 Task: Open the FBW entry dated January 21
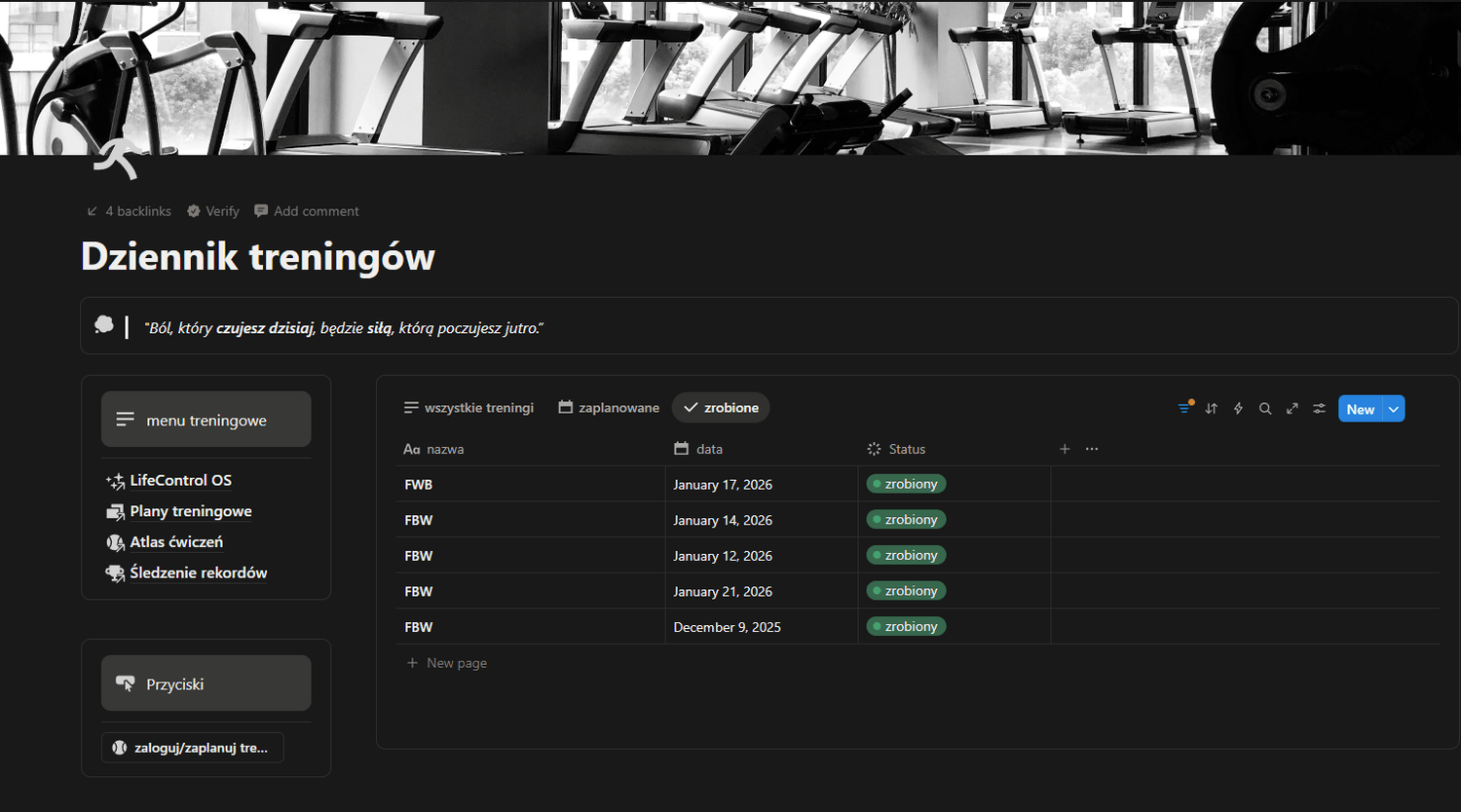point(419,591)
